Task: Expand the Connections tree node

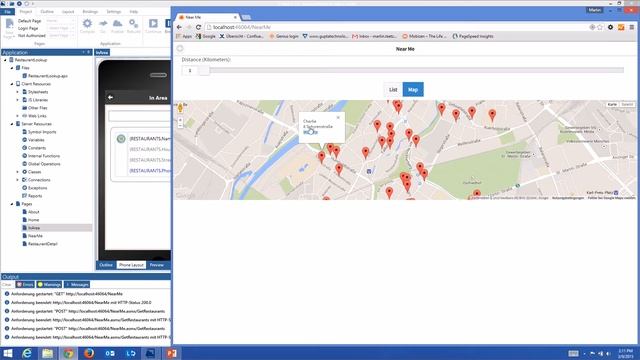Action: 18,180
